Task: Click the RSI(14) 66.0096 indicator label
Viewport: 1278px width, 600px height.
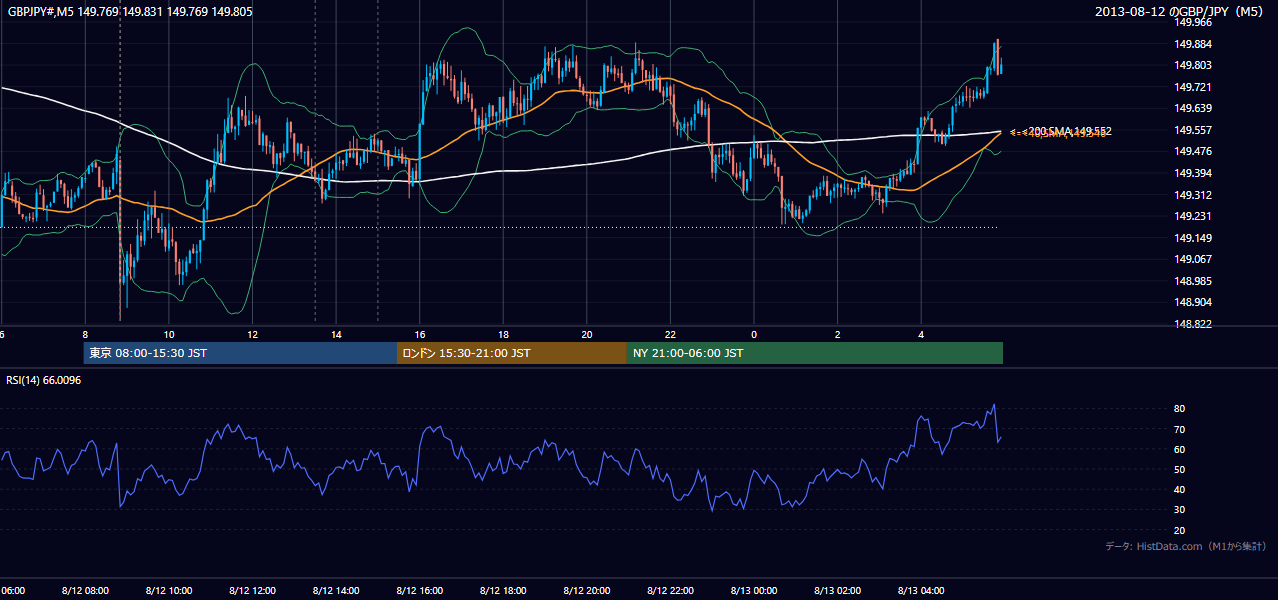Action: 44,380
